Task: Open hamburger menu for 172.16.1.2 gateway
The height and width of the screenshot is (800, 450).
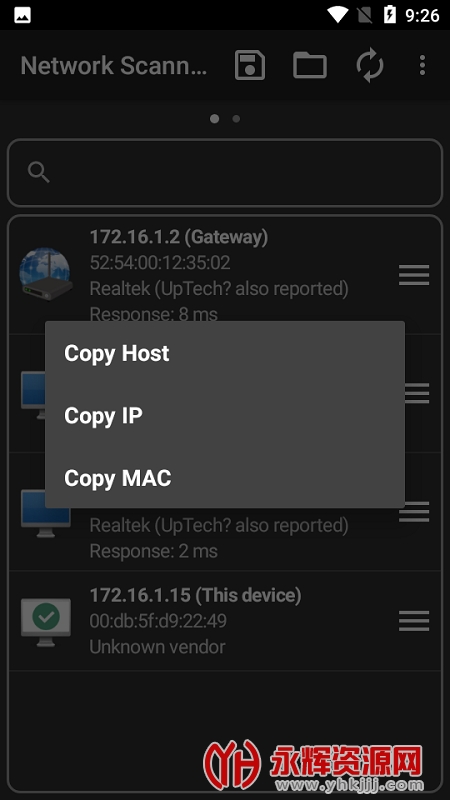Action: pos(414,275)
